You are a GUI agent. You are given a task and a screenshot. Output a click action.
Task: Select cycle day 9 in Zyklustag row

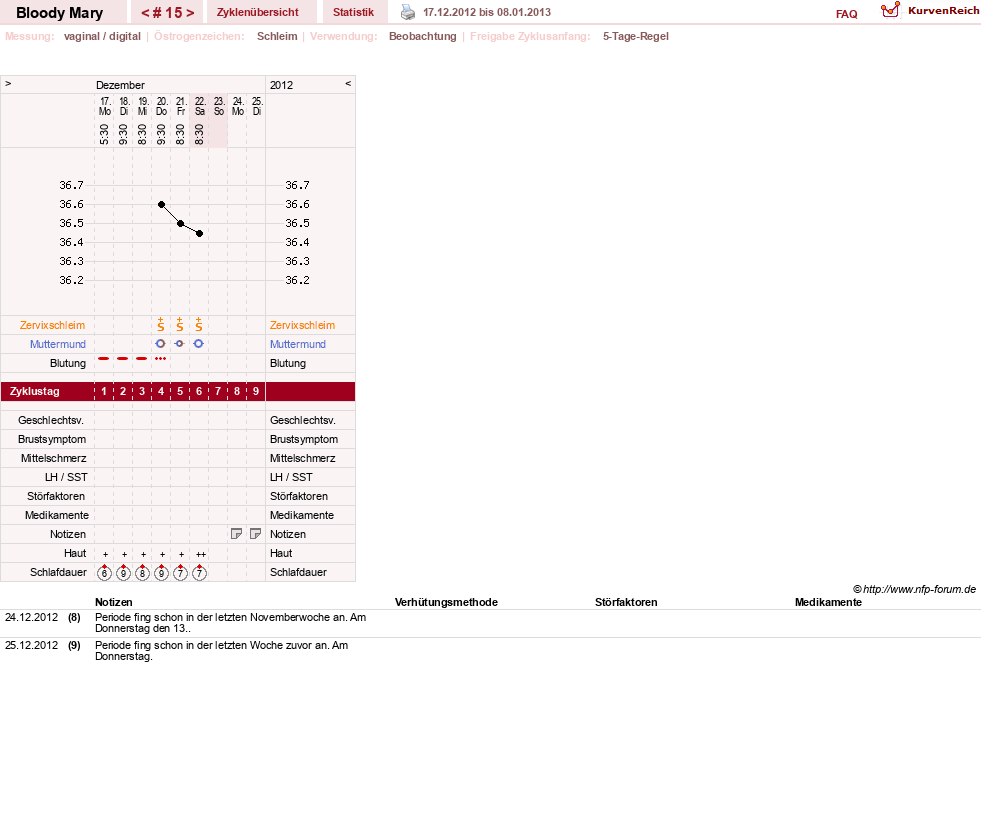pyautogui.click(x=256, y=391)
